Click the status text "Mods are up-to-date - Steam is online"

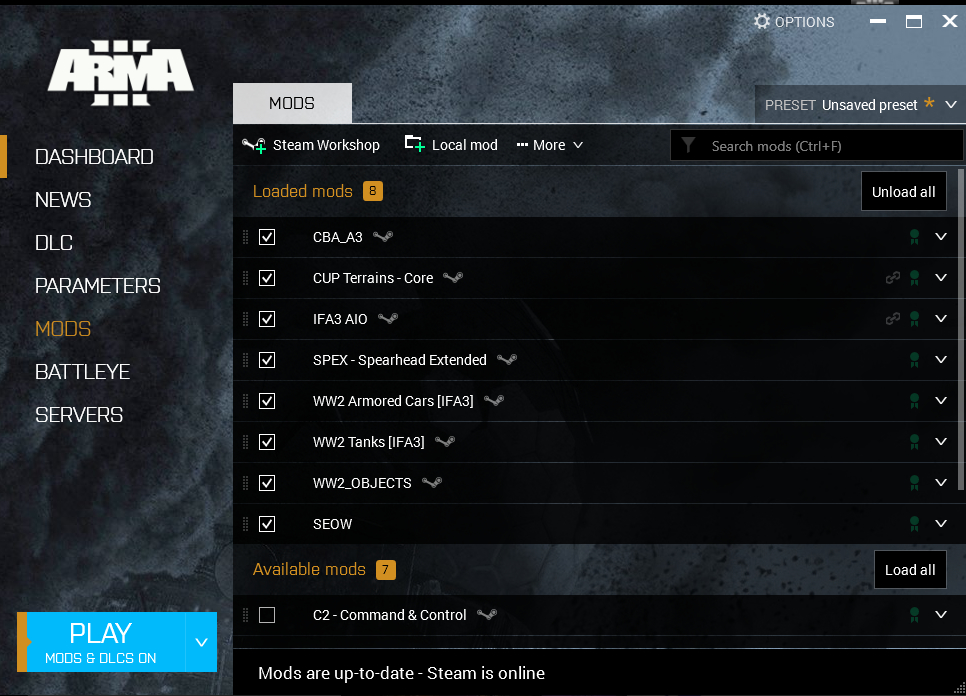tap(401, 673)
